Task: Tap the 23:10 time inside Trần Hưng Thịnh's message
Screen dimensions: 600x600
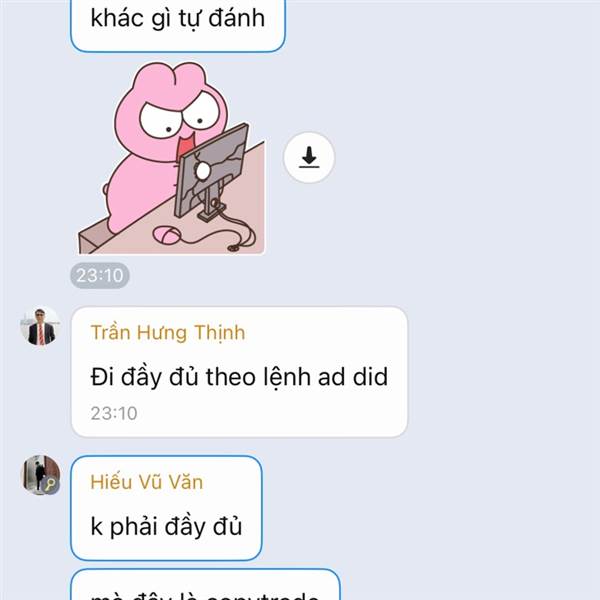Action: 114,413
